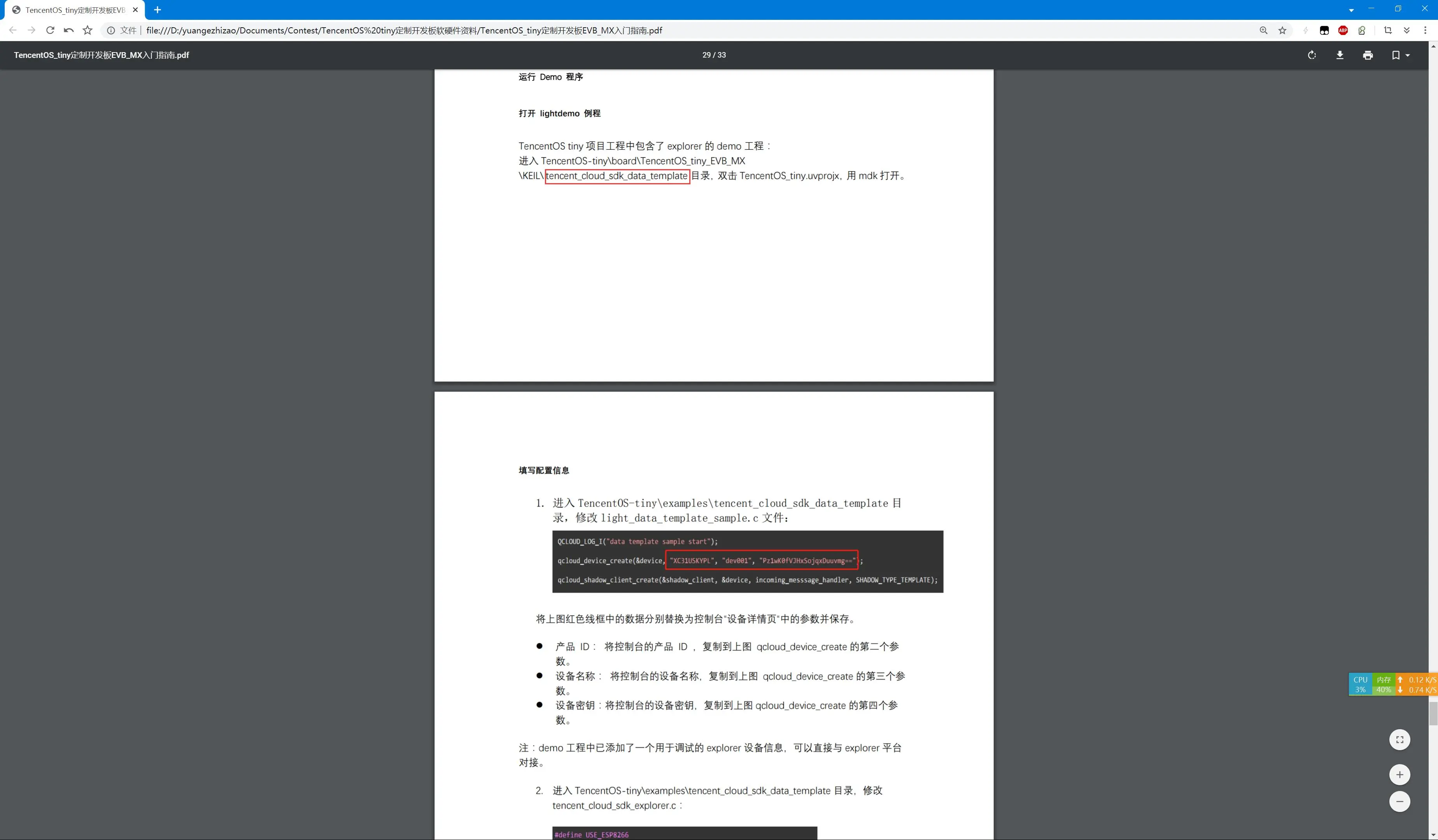Rotate the PDF clockwise
Screen dimensions: 1438x840
1312,55
